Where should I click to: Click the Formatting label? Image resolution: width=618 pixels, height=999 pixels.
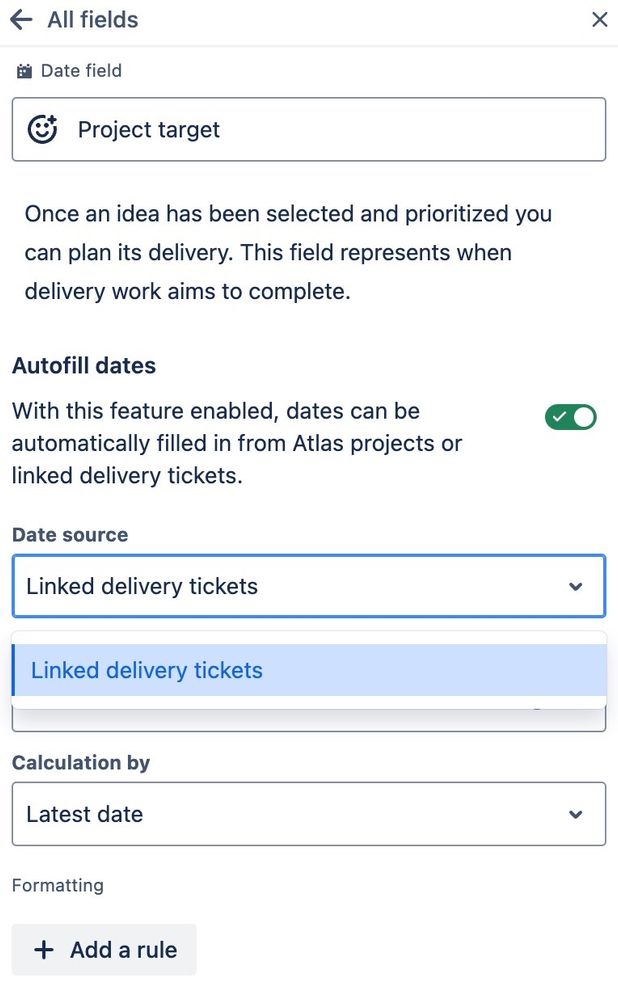click(x=57, y=885)
